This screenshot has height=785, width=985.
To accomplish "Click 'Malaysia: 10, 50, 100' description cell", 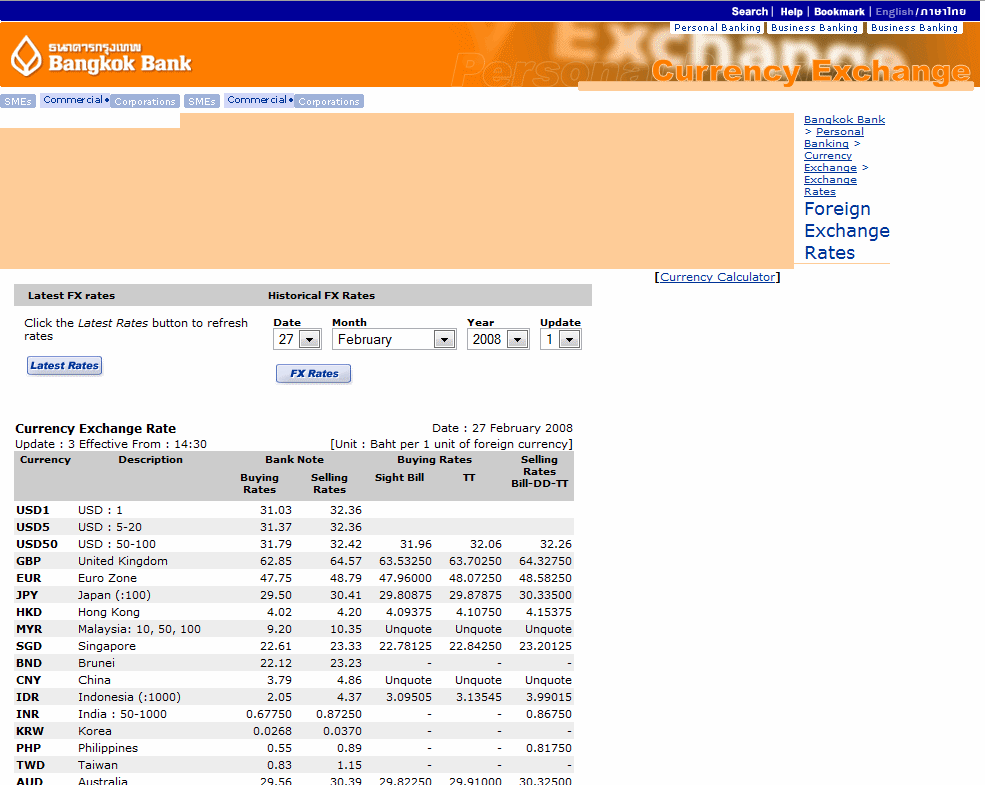I will 139,629.
